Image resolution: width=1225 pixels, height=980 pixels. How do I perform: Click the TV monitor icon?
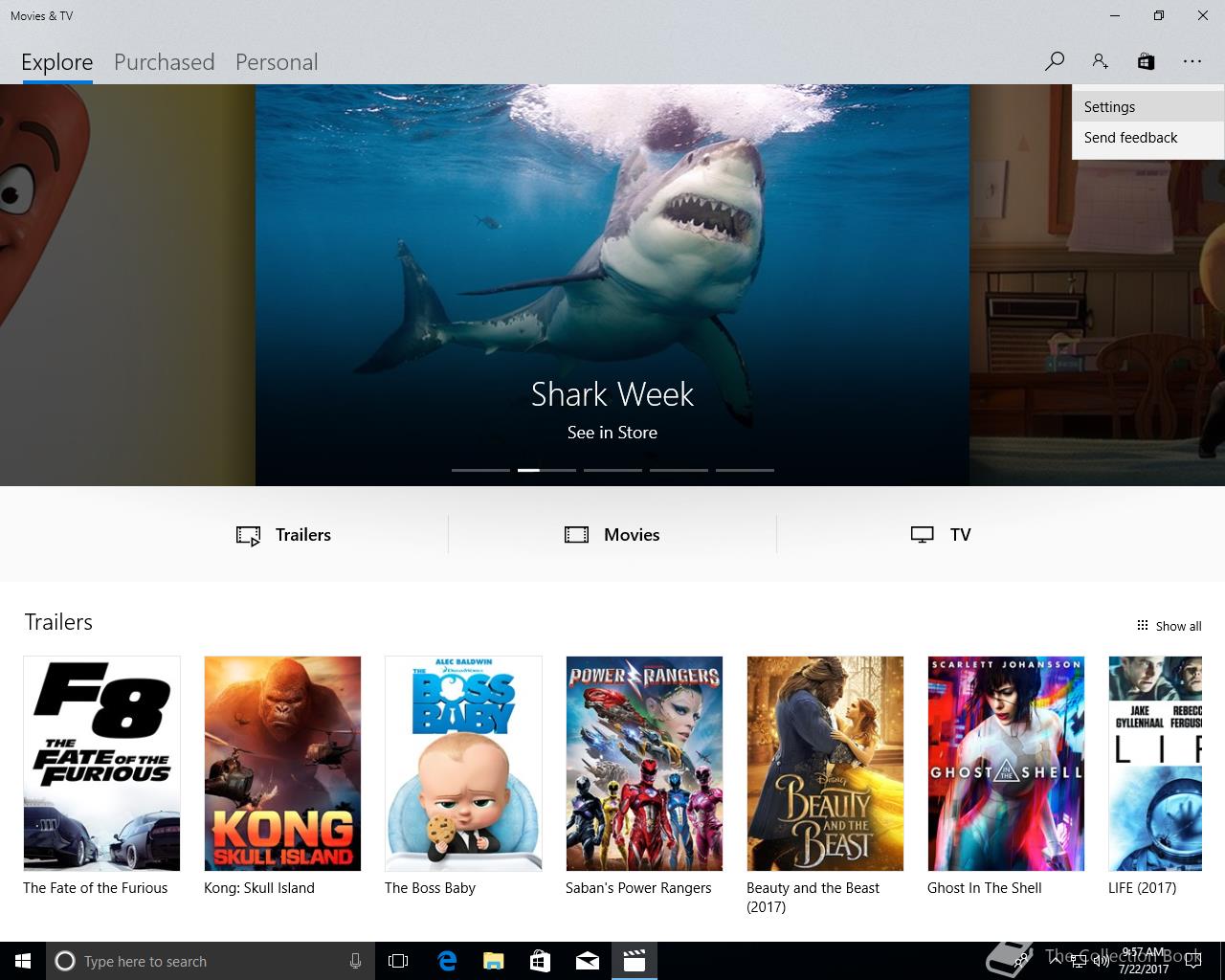tap(922, 535)
